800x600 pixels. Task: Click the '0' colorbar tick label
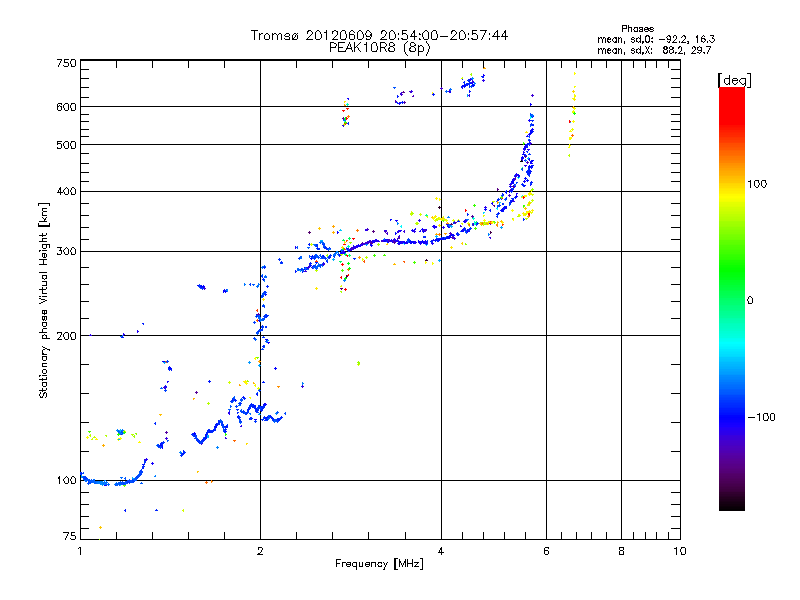tap(750, 300)
